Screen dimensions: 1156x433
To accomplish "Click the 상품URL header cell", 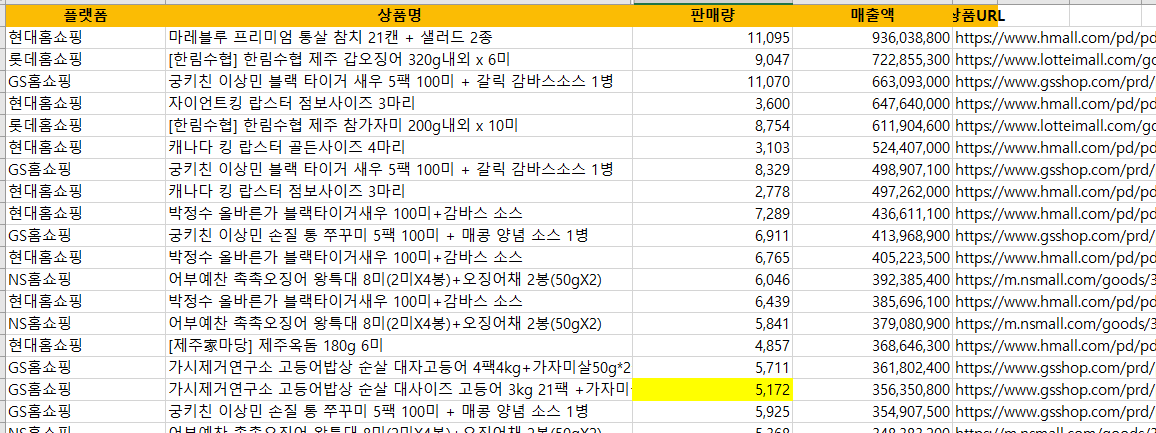I will (980, 15).
